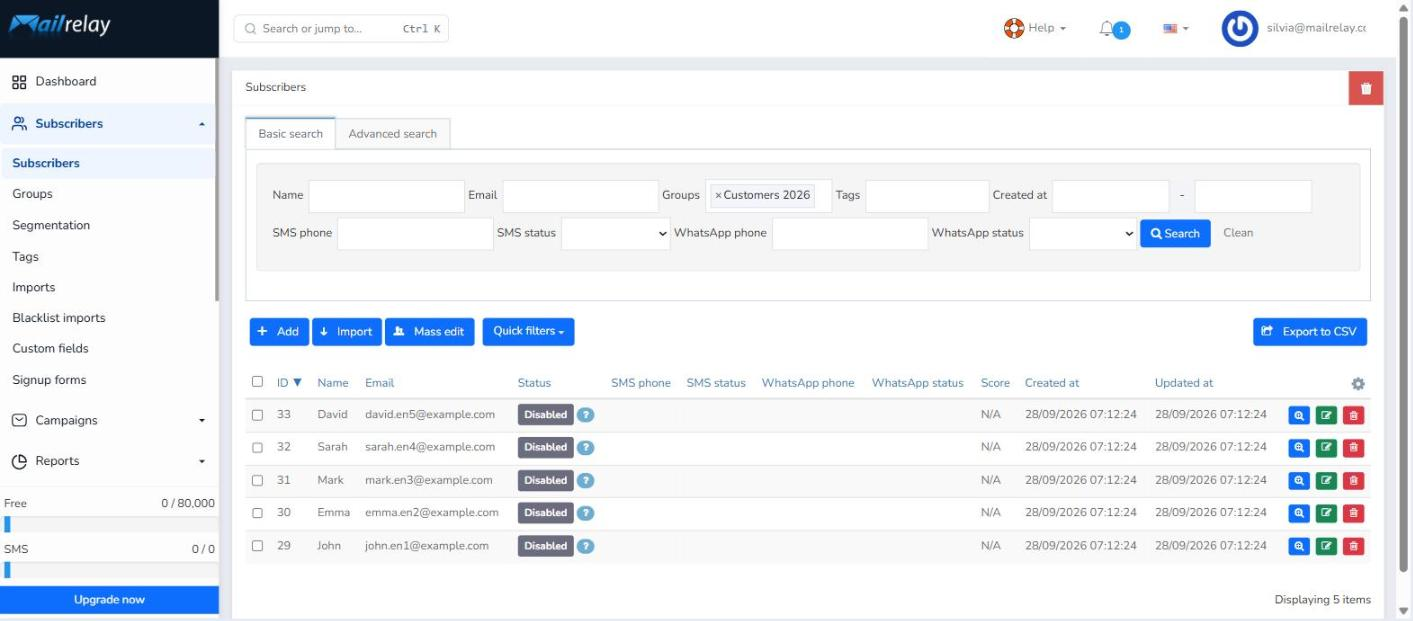1413x621 pixels.
Task: Open Groups in the sidebar
Action: click(33, 194)
